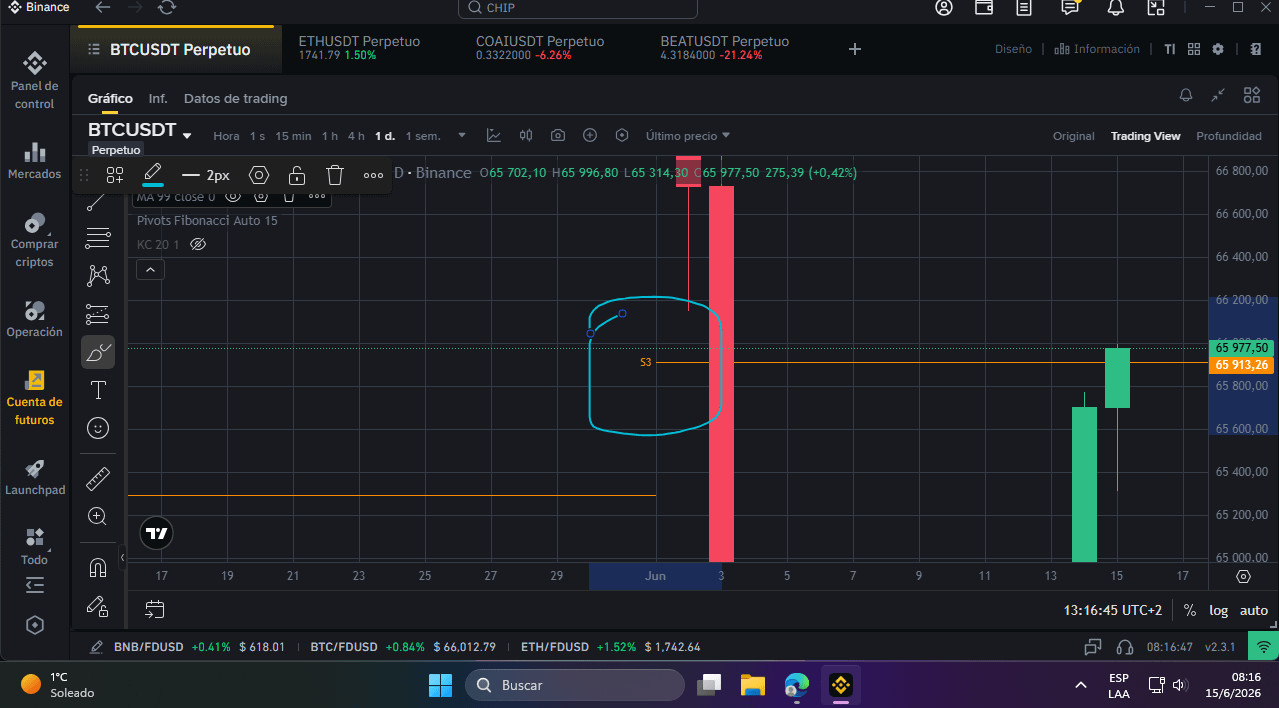Open the Información panel
This screenshot has width=1279, height=708.
coord(1097,49)
